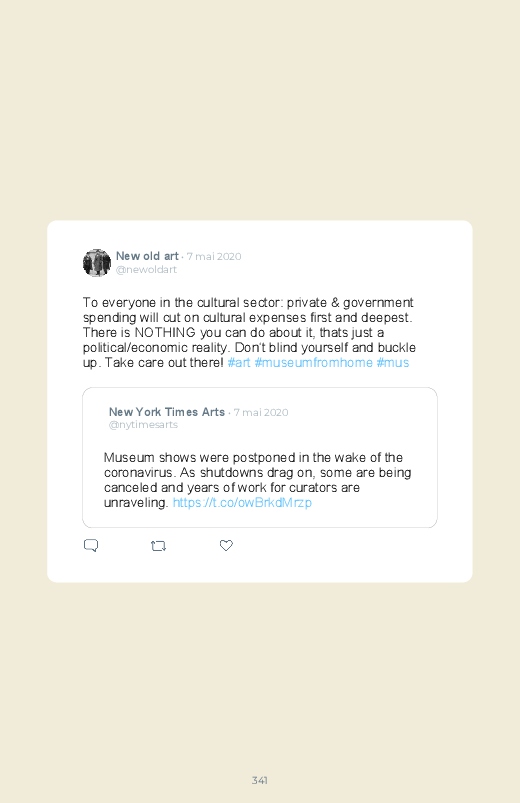Click page number 341 at bottom
Image resolution: width=520 pixels, height=803 pixels.
(260, 780)
